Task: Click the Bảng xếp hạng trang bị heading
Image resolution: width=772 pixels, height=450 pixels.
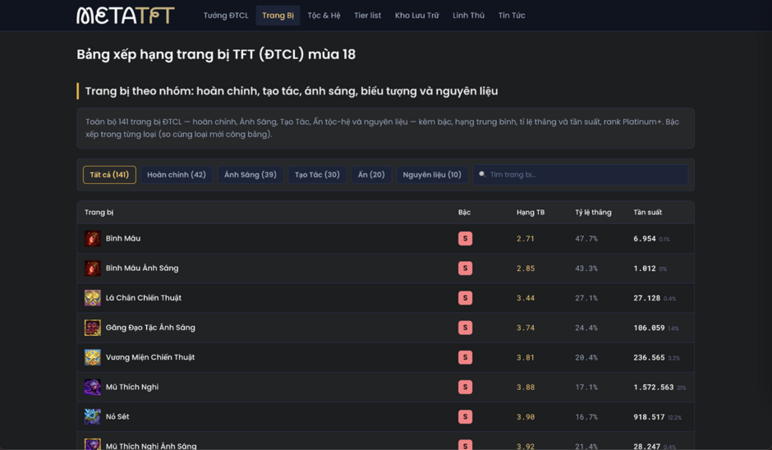Action: coord(216,54)
